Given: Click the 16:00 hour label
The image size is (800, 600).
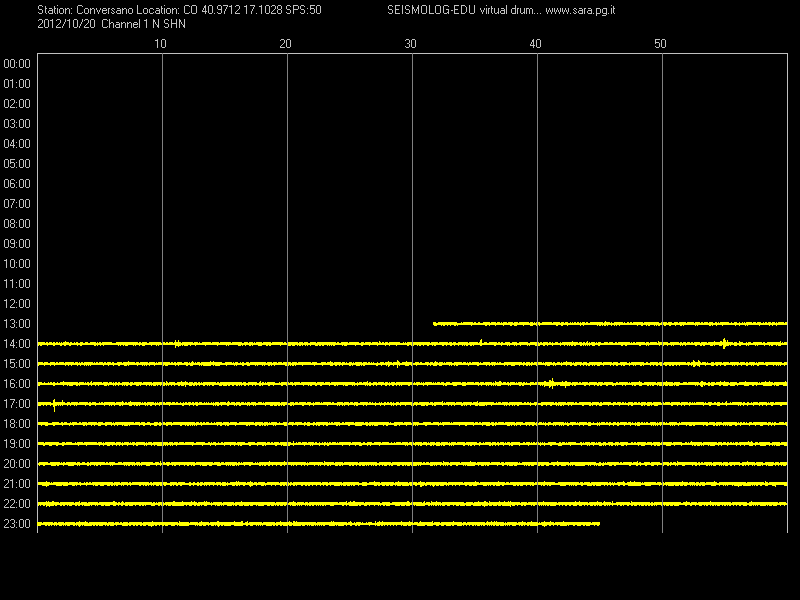Looking at the screenshot, I should [x=17, y=384].
